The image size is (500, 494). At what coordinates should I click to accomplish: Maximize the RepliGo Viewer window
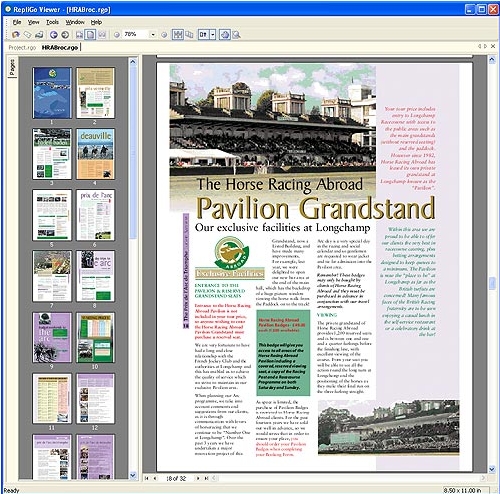point(482,9)
